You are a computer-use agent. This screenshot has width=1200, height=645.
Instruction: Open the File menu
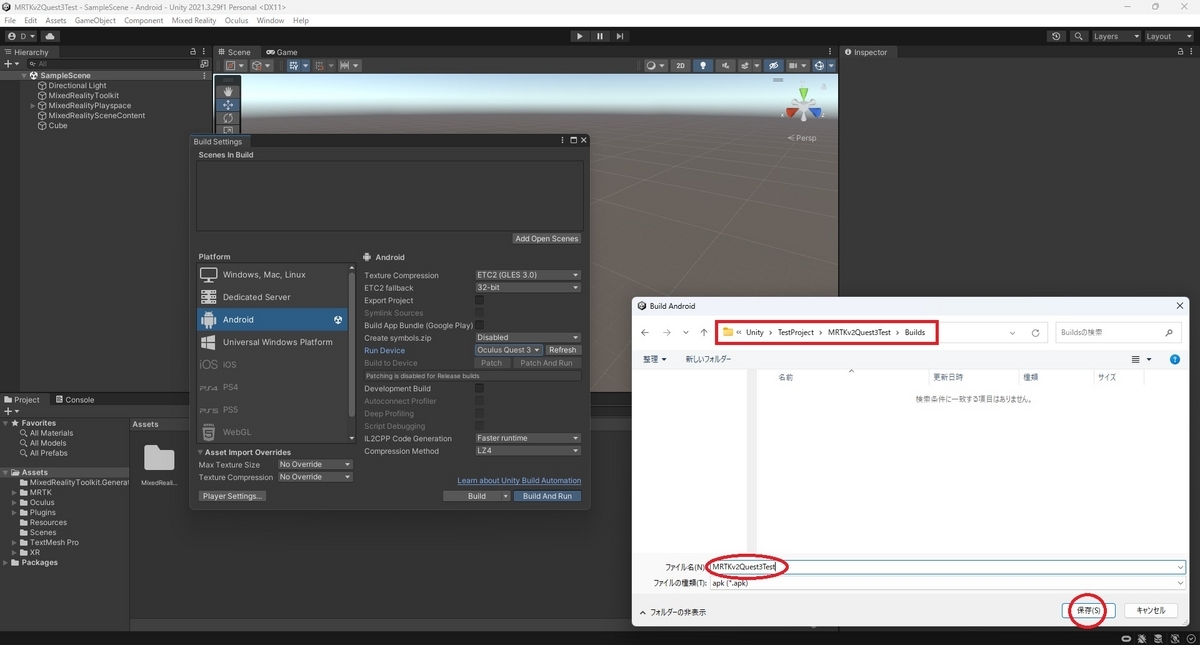click(11, 20)
